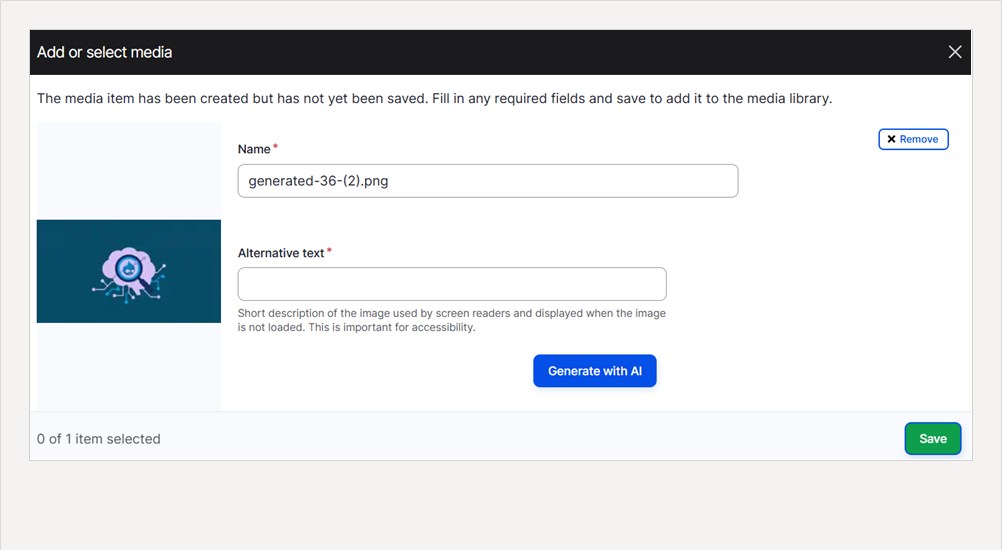Screen dimensions: 1002x550
Task: Click the red asterisk beside Alternative text
Action: [x=329, y=251]
